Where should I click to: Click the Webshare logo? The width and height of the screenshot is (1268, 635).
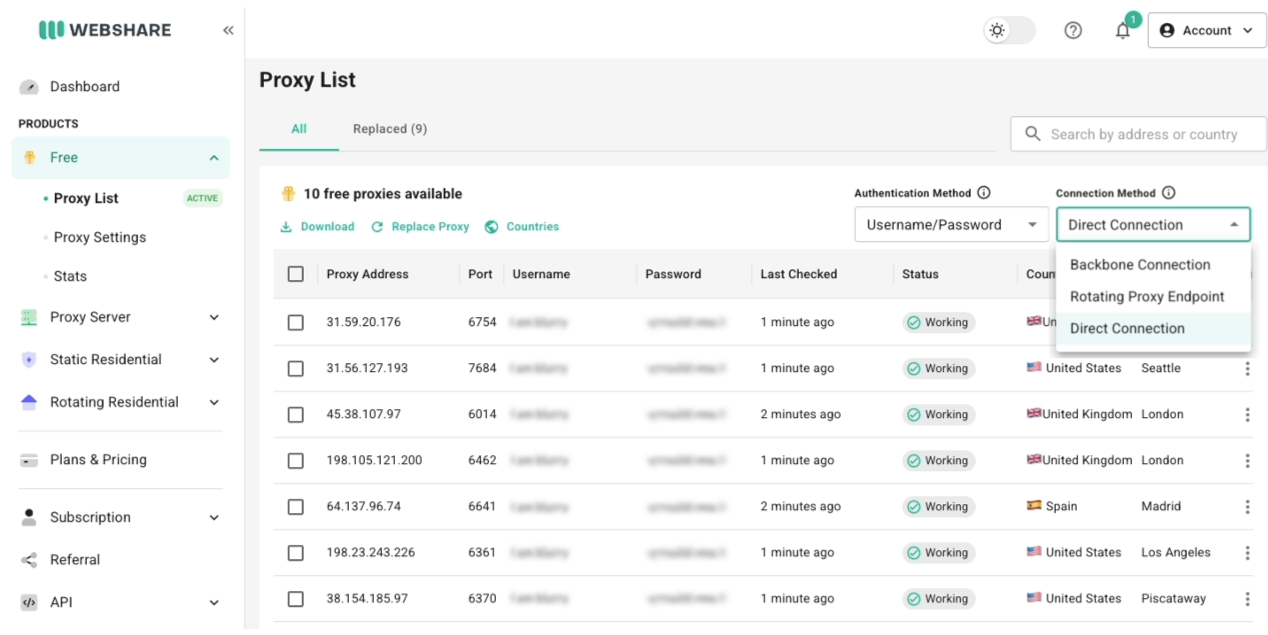(105, 30)
